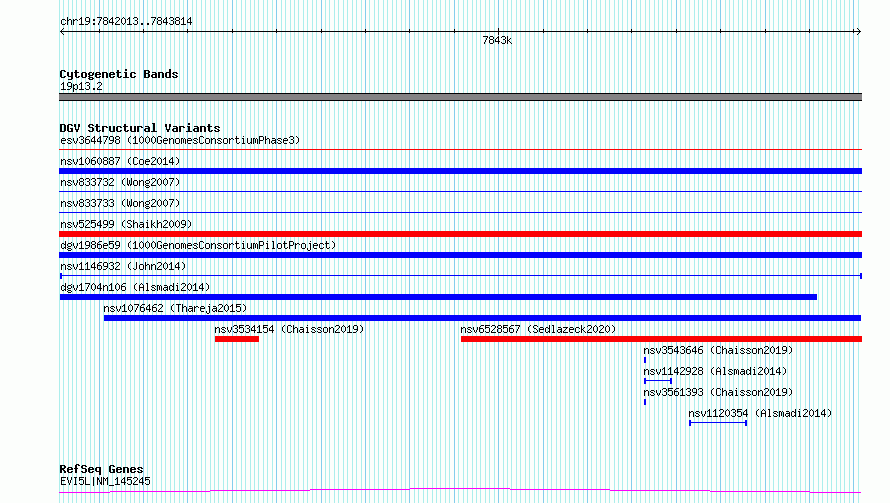Viewport: 890px width, 503px height.
Task: Open nsv3543646 (Chaisson2019) label
Action: click(x=718, y=350)
